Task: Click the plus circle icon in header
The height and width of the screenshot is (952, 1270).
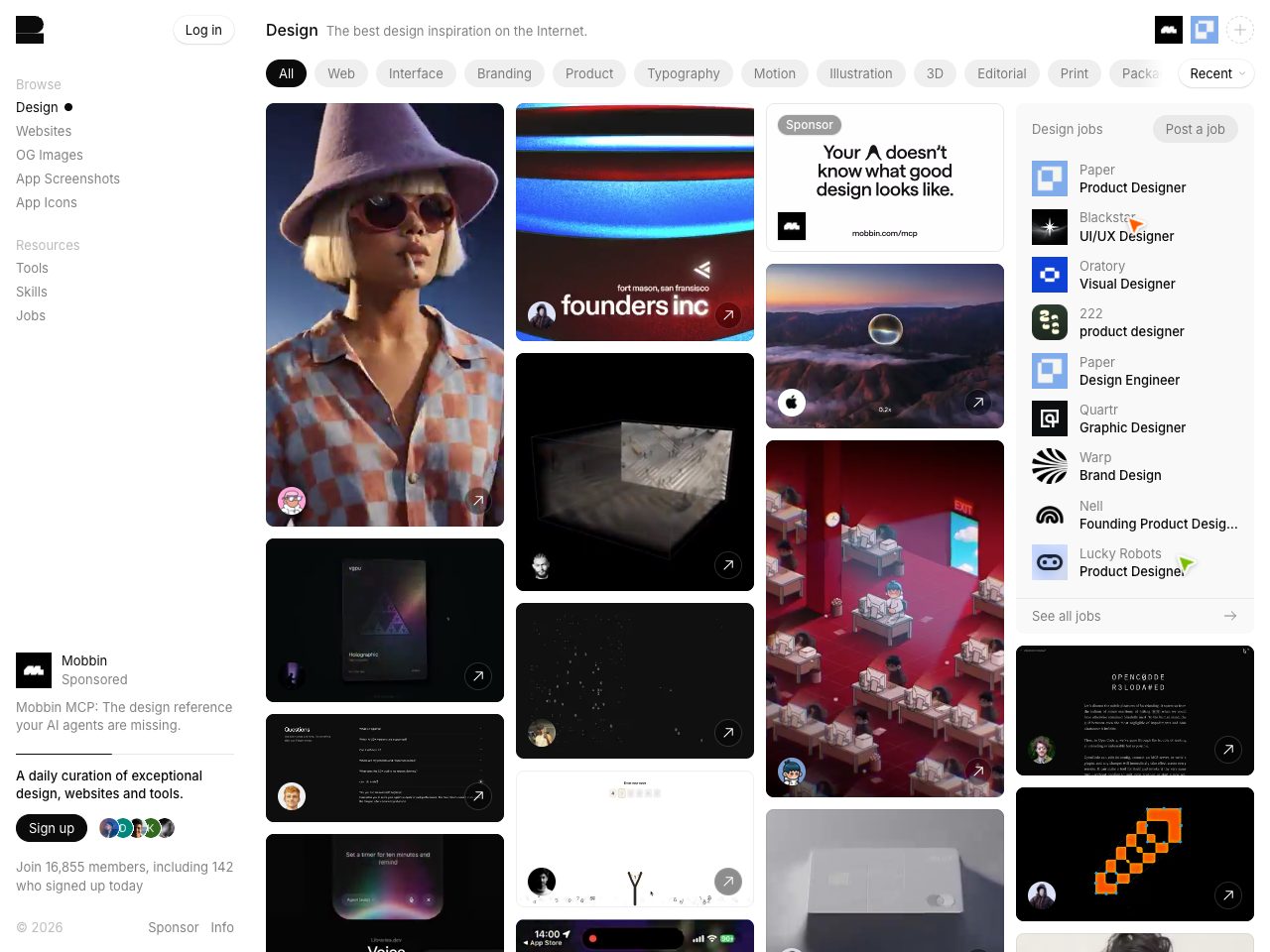Action: [x=1240, y=30]
